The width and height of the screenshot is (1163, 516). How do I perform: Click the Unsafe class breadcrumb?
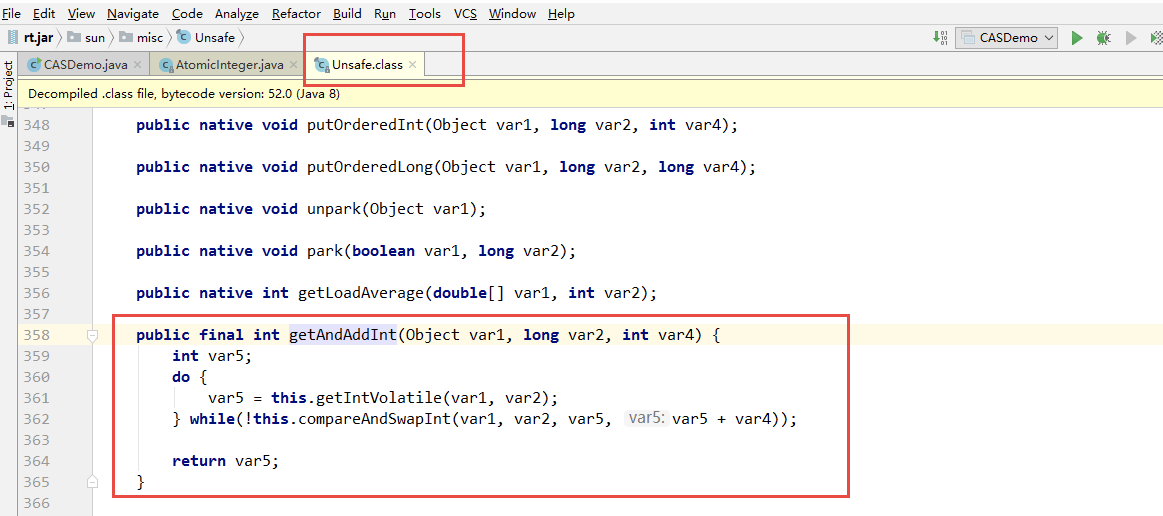click(x=208, y=37)
